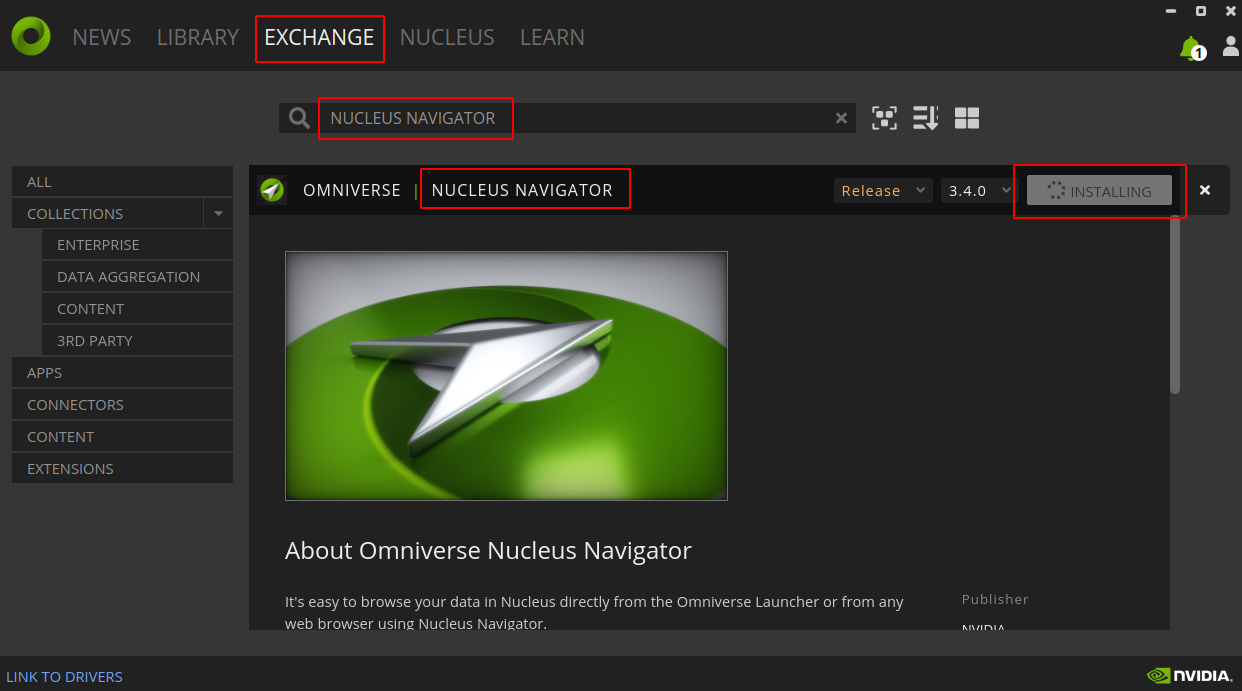This screenshot has height=691, width=1242.
Task: Open the code/redeem scan icon beside search
Action: point(884,117)
